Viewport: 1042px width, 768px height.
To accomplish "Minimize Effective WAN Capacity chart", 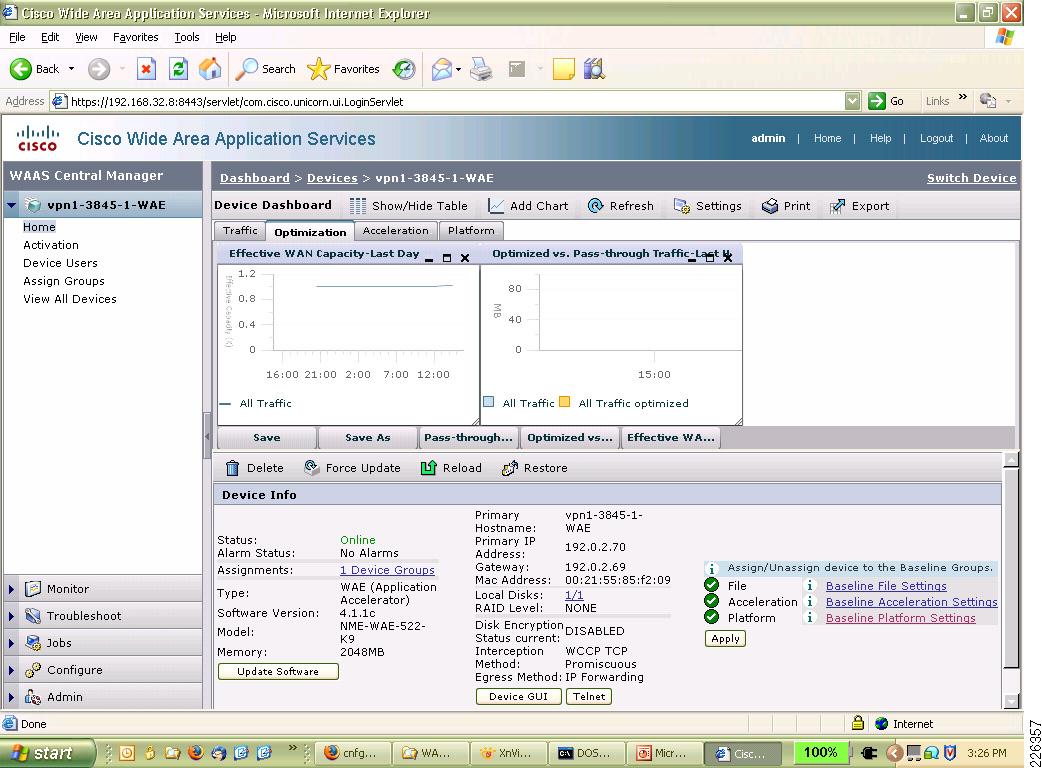I will (429, 258).
